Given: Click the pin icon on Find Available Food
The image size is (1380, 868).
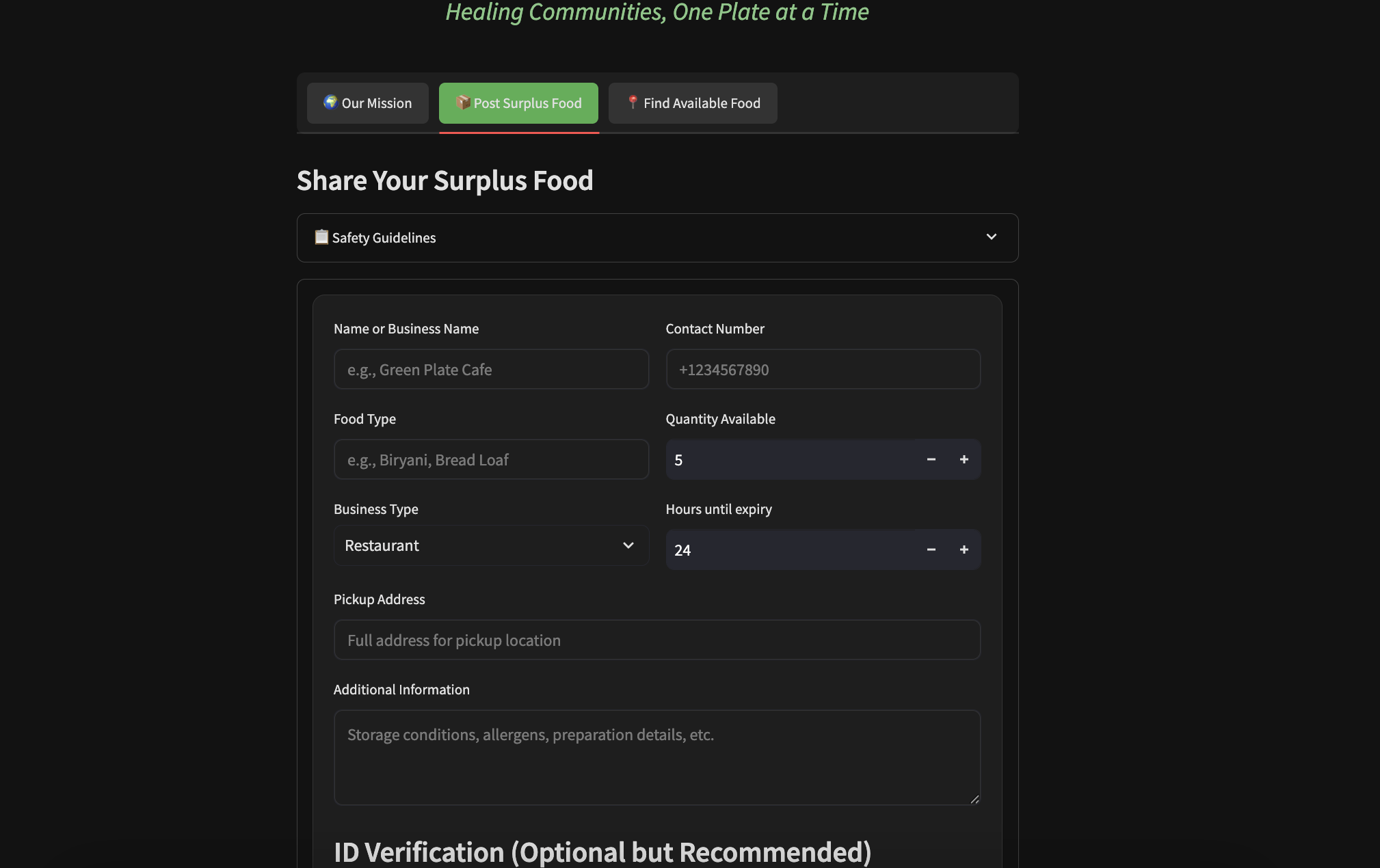Looking at the screenshot, I should pos(633,103).
